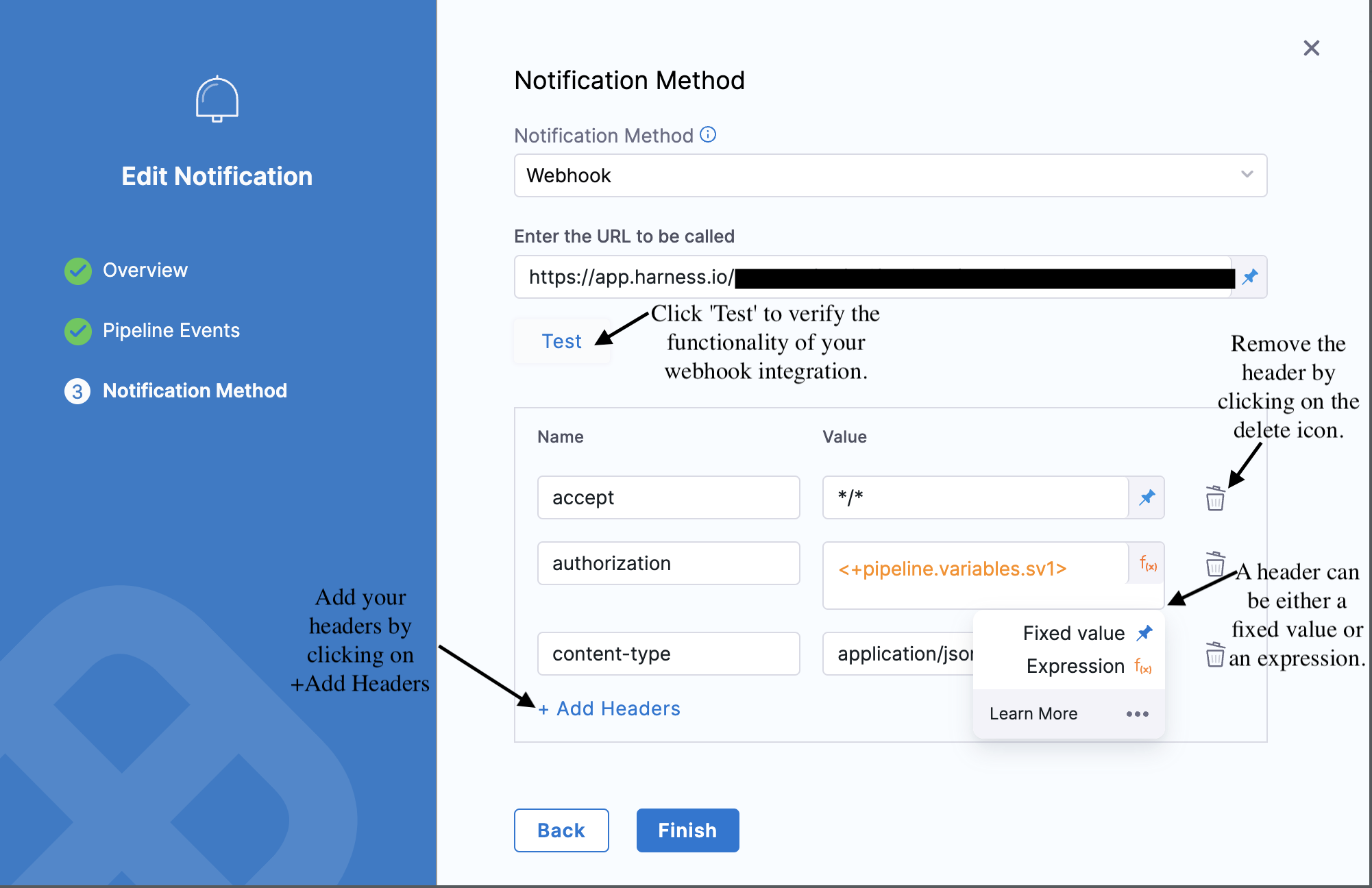1372x888 pixels.
Task: Close the Edit Notification dialog
Action: 1311,48
